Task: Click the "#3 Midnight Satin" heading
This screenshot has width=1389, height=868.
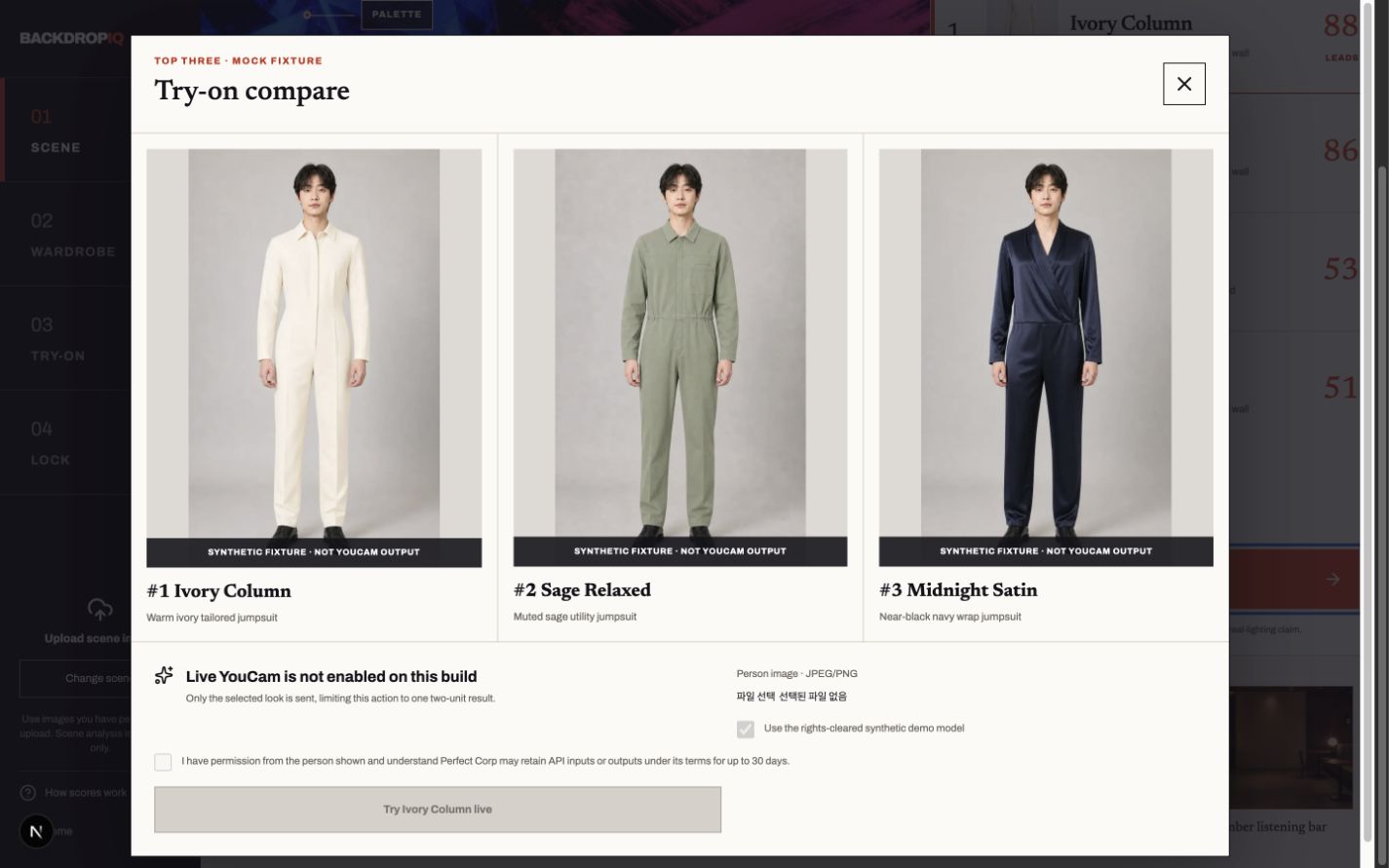Action: click(958, 590)
